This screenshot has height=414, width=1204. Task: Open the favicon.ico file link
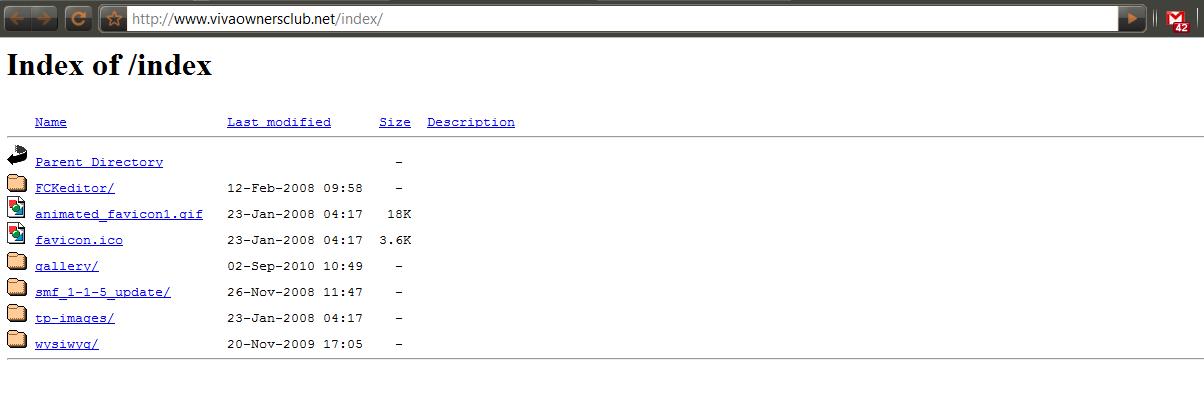[x=79, y=240]
